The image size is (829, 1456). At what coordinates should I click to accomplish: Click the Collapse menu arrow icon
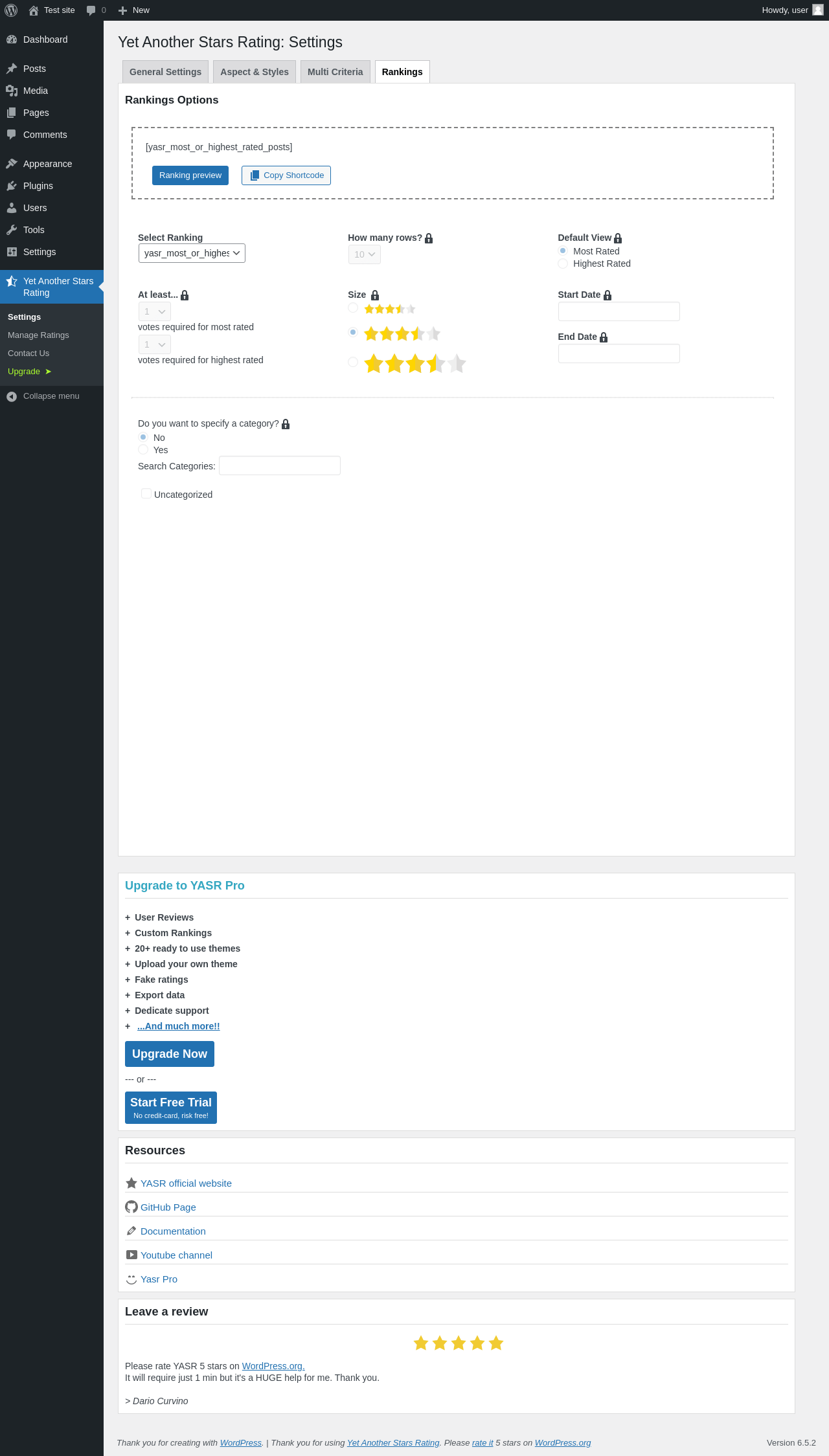click(12, 396)
